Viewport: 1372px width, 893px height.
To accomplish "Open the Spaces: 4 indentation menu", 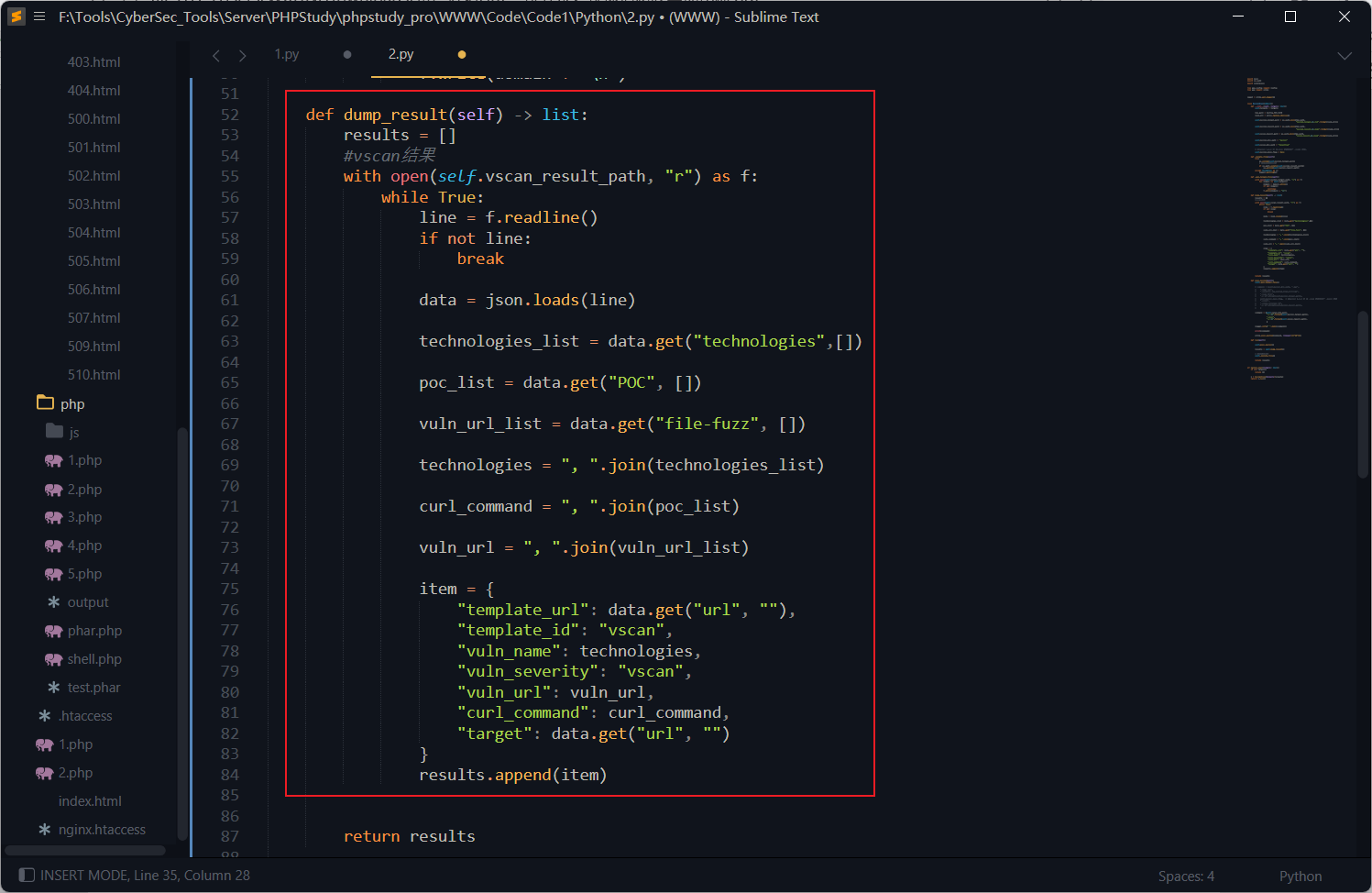I will click(x=1185, y=876).
